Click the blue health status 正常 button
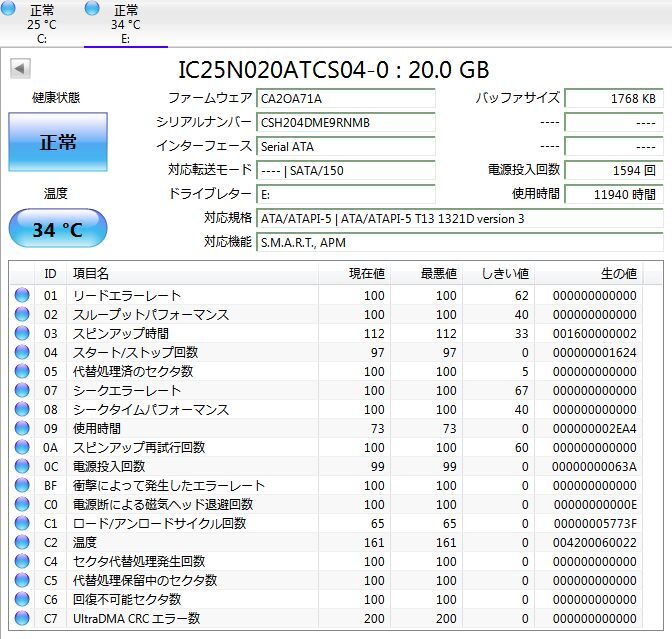This screenshot has width=672, height=639. 57,142
